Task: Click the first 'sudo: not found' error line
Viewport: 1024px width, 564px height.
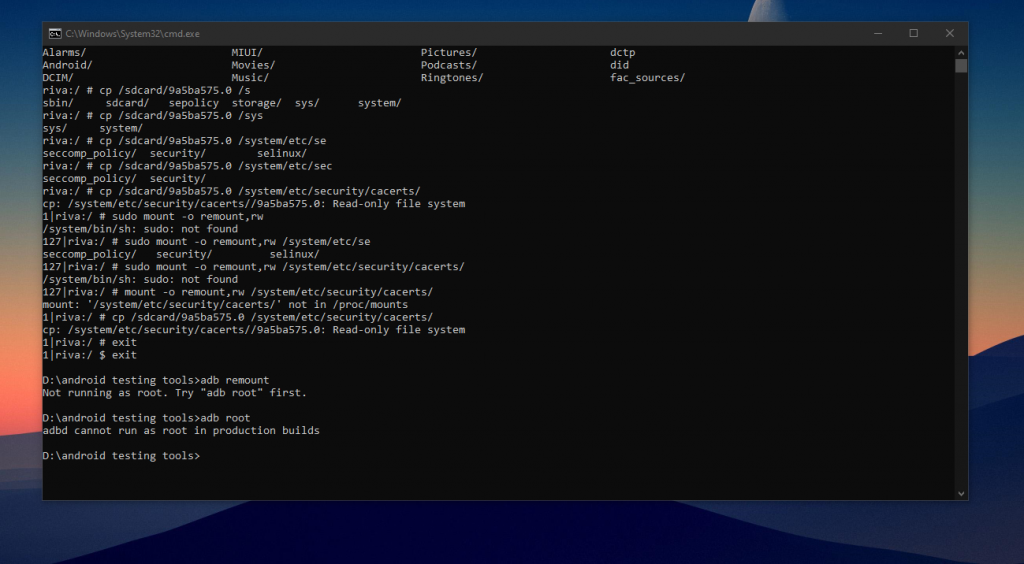Action: pyautogui.click(x=140, y=229)
